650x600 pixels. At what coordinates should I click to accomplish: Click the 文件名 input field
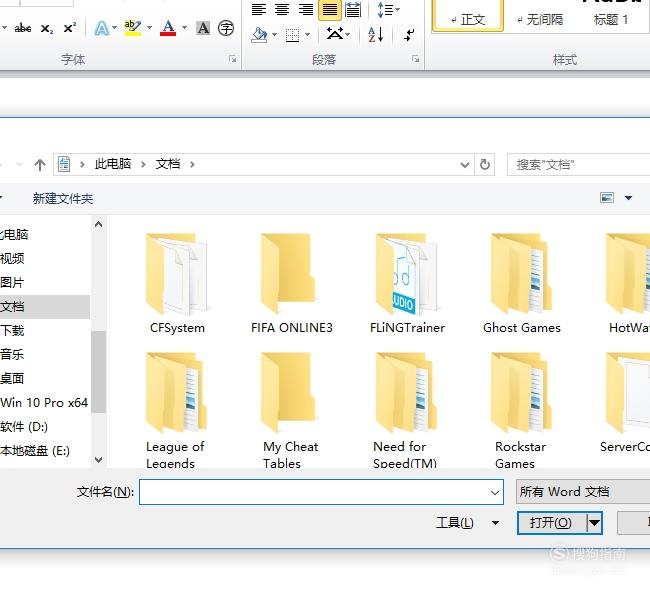click(x=321, y=492)
